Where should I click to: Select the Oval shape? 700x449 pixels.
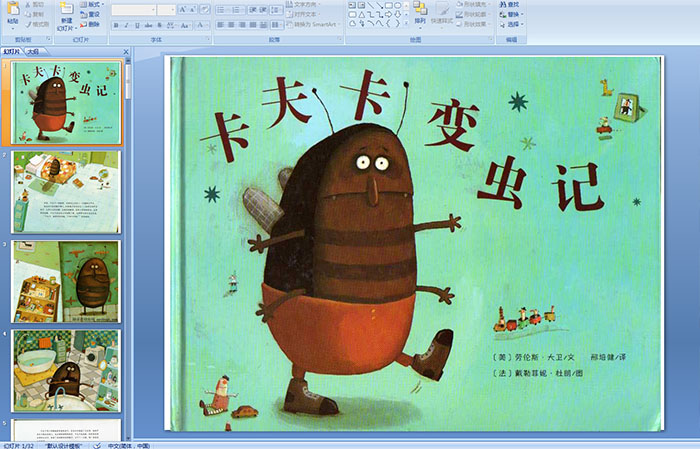coord(398,5)
